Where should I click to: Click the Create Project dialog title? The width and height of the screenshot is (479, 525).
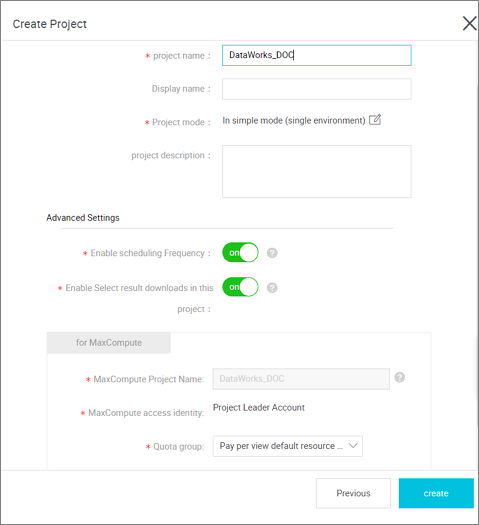click(50, 24)
